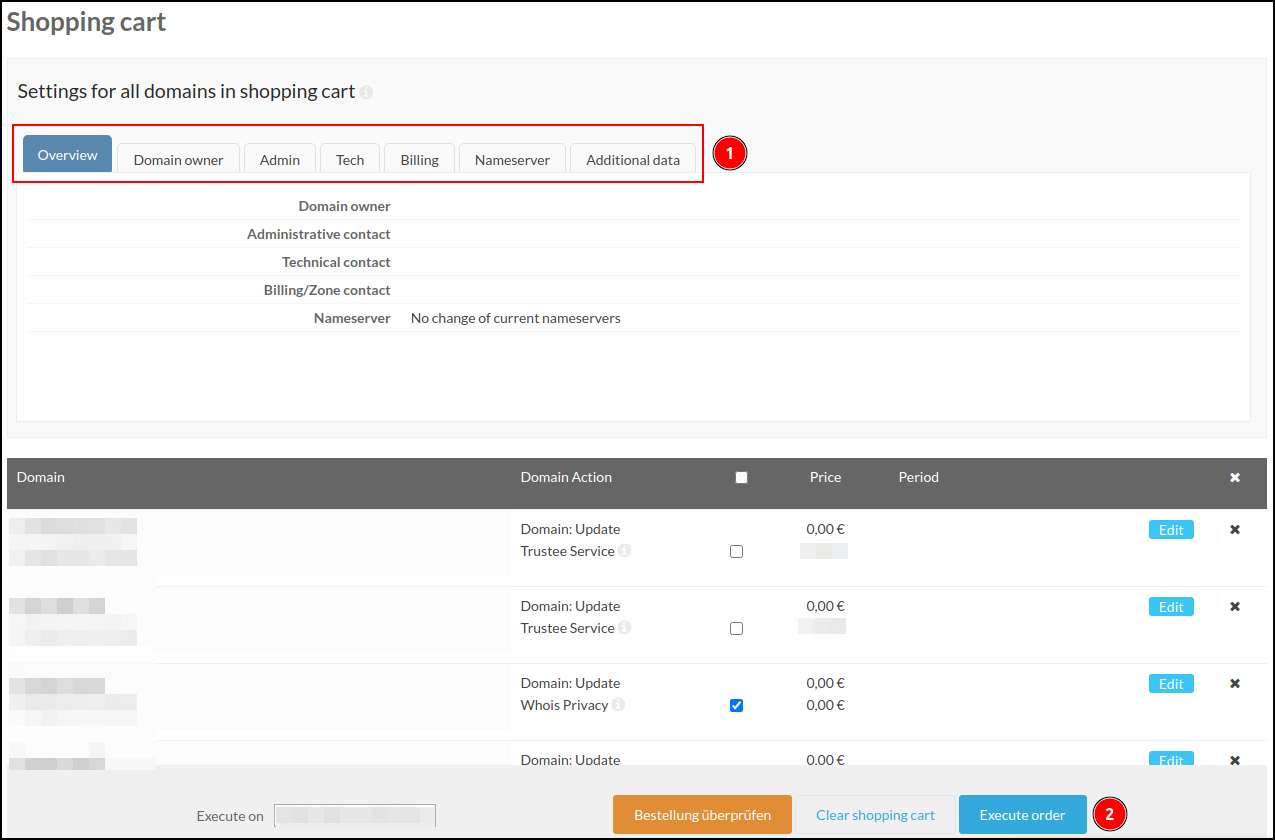The width and height of the screenshot is (1275, 840).
Task: Toggle the select-all checkbox in table header
Action: pyautogui.click(x=741, y=478)
